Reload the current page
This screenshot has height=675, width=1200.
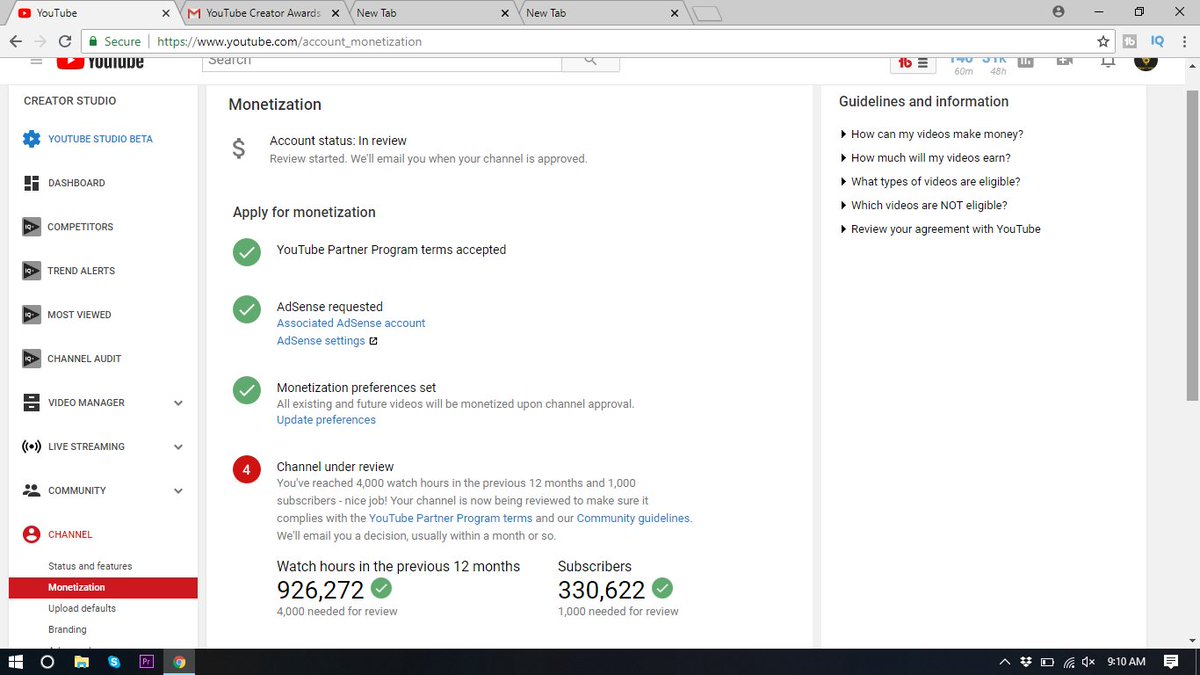tap(65, 41)
